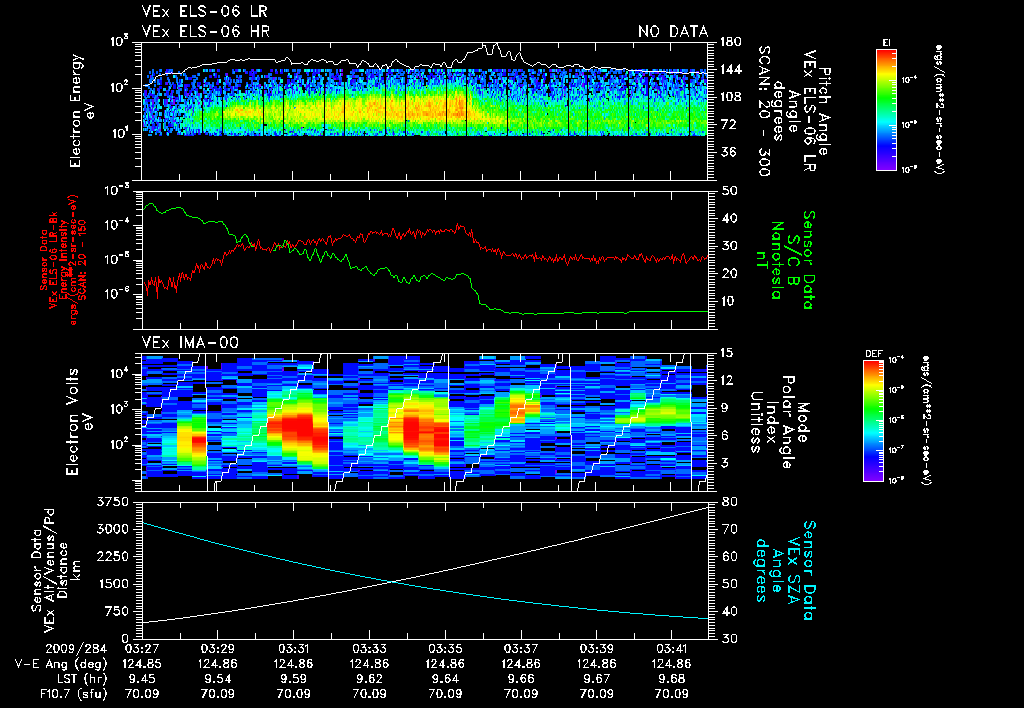Screen dimensions: 1024x708
Task: Click the '03:31' time tick label
Action: pos(293,649)
